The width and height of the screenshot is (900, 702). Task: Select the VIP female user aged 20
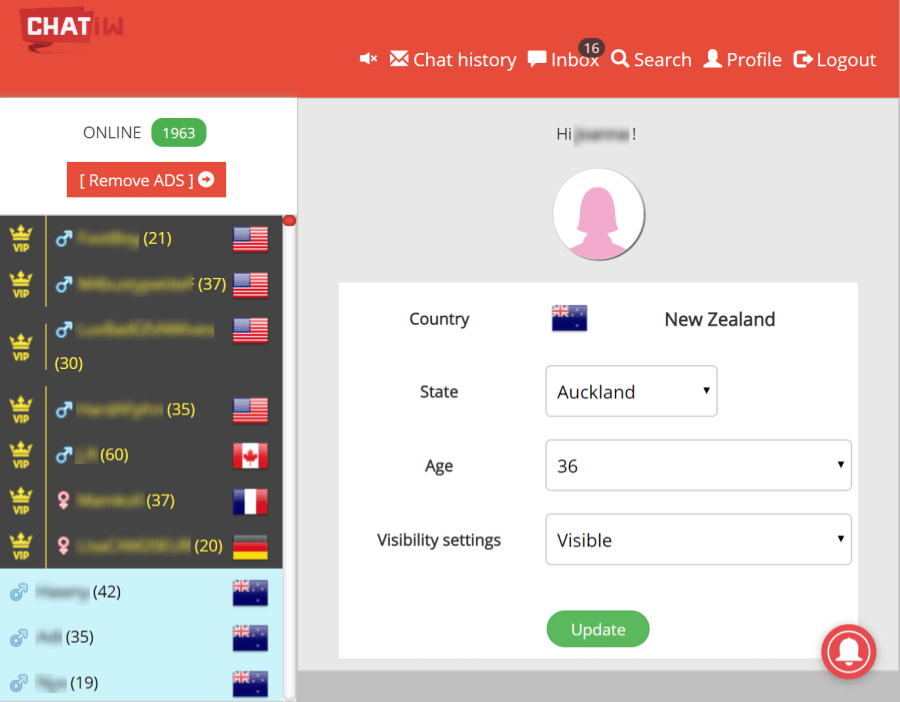coord(139,545)
